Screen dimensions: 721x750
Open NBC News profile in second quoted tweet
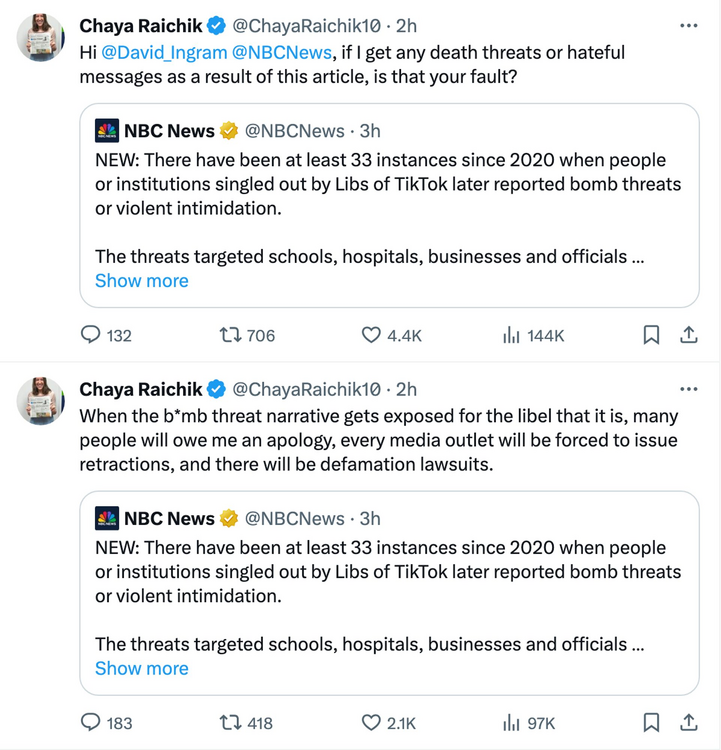[168, 518]
